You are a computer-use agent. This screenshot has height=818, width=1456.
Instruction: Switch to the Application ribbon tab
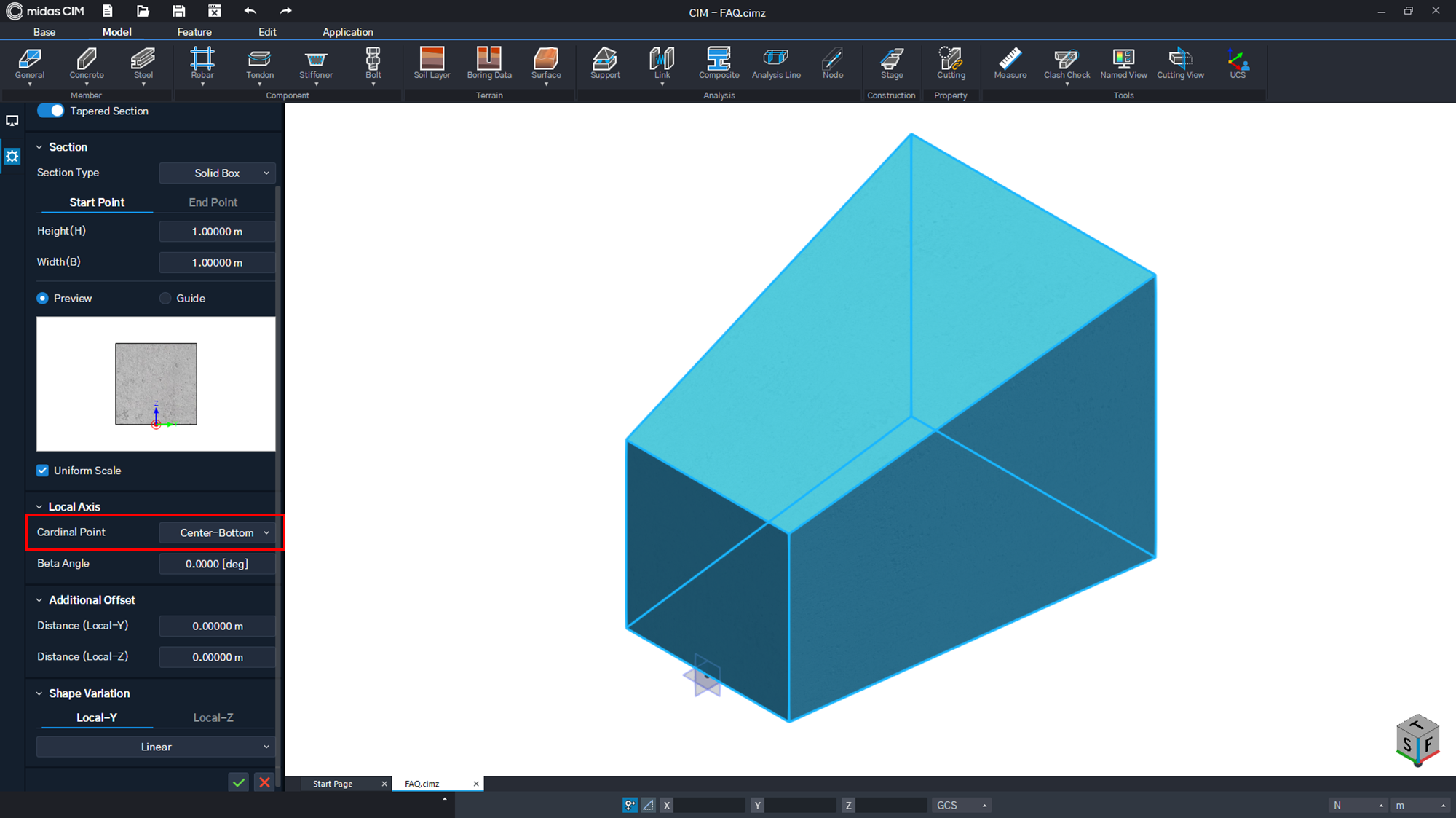(348, 32)
